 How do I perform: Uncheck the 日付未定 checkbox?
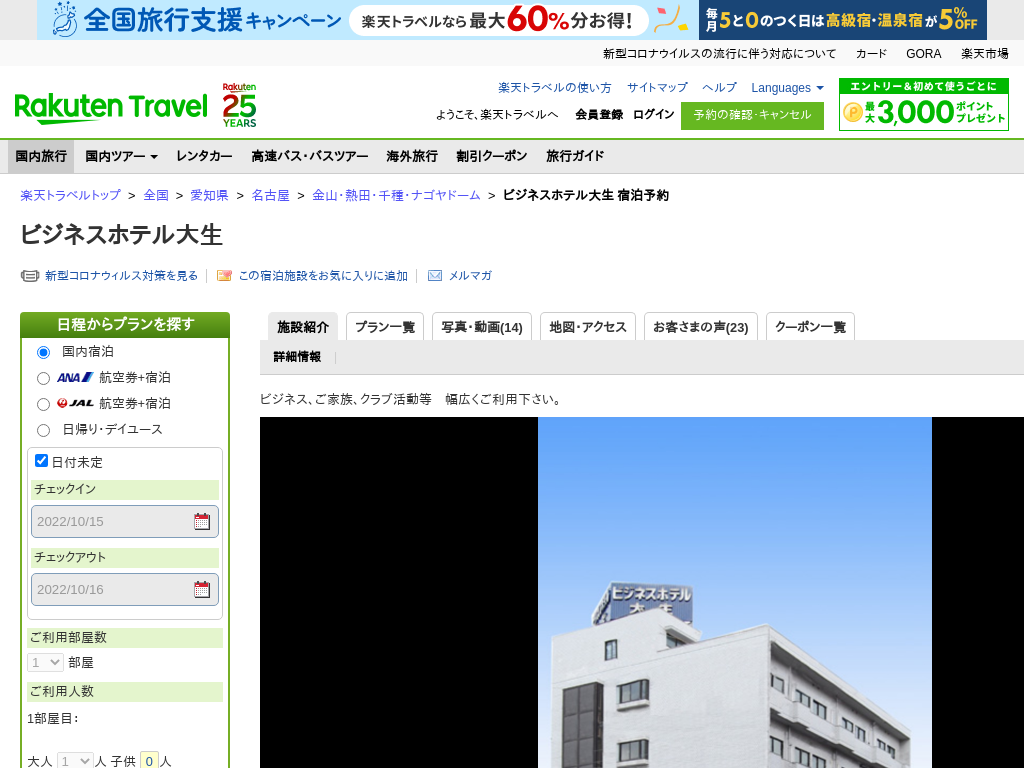click(x=41, y=460)
